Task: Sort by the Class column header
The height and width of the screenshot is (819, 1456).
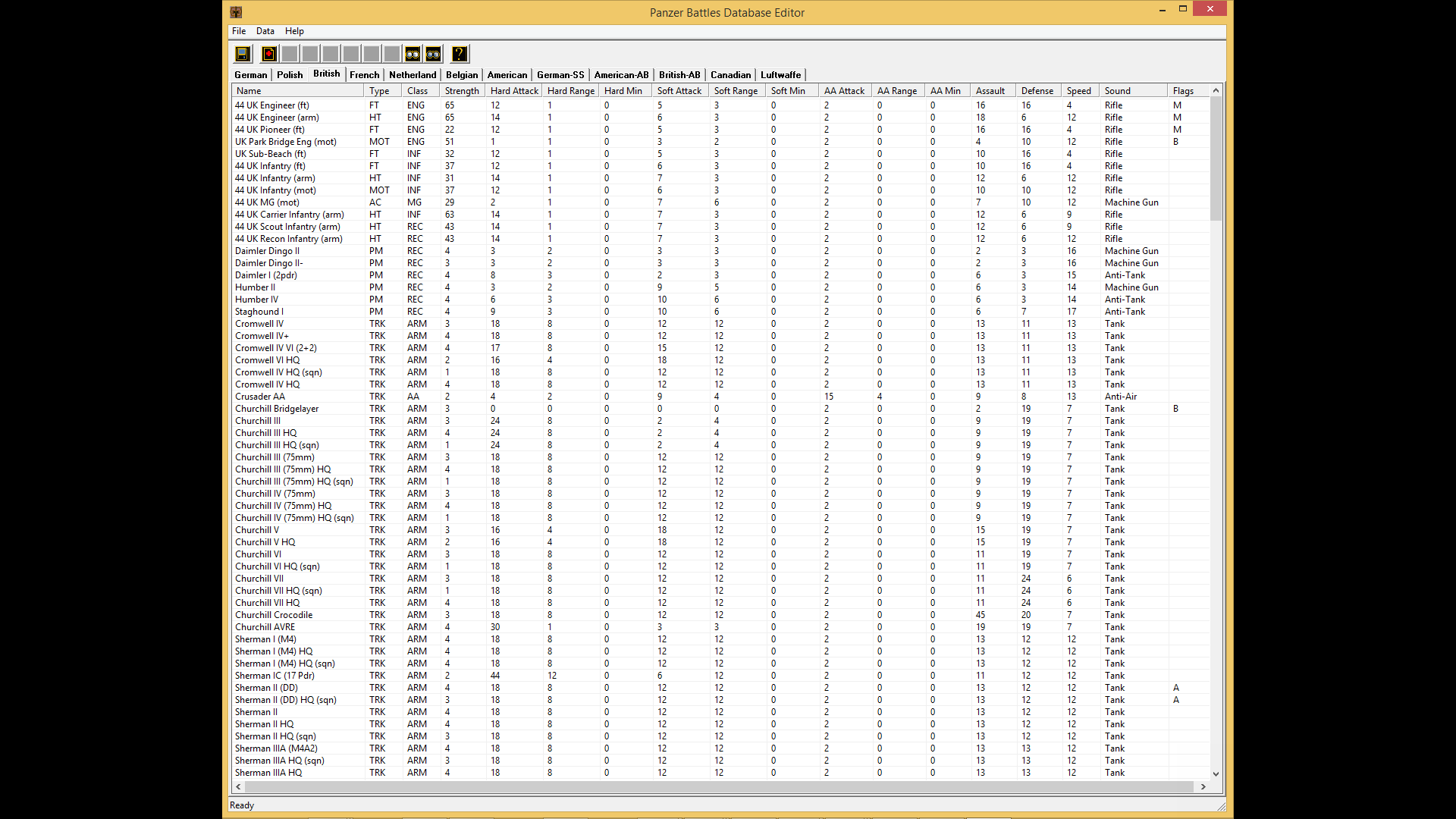Action: tap(421, 91)
